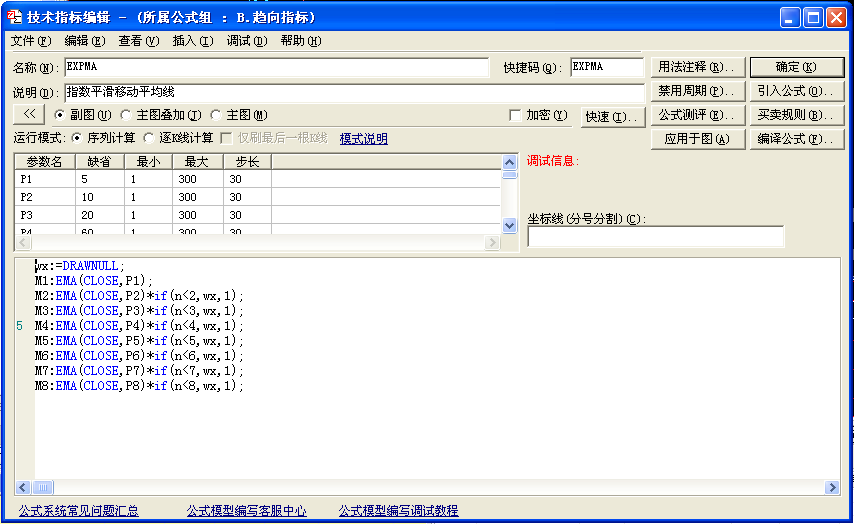The image size is (854, 524).
Task: Collapse panel with the << button
Action: pyautogui.click(x=29, y=115)
